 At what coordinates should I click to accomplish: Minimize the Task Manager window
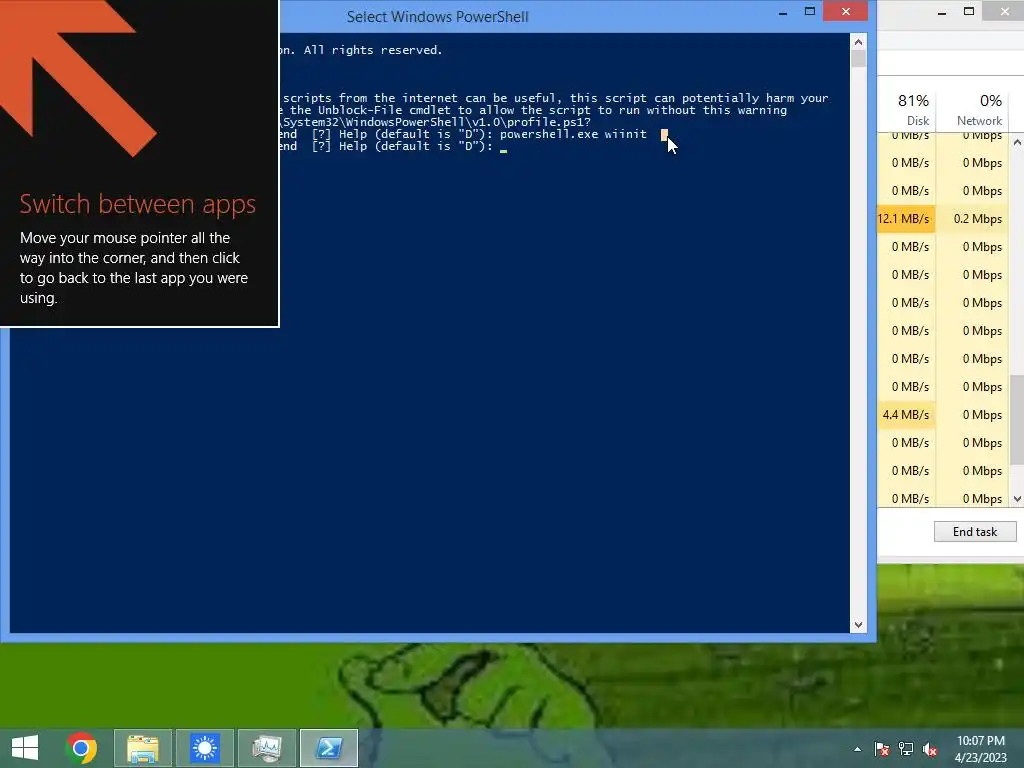942,12
